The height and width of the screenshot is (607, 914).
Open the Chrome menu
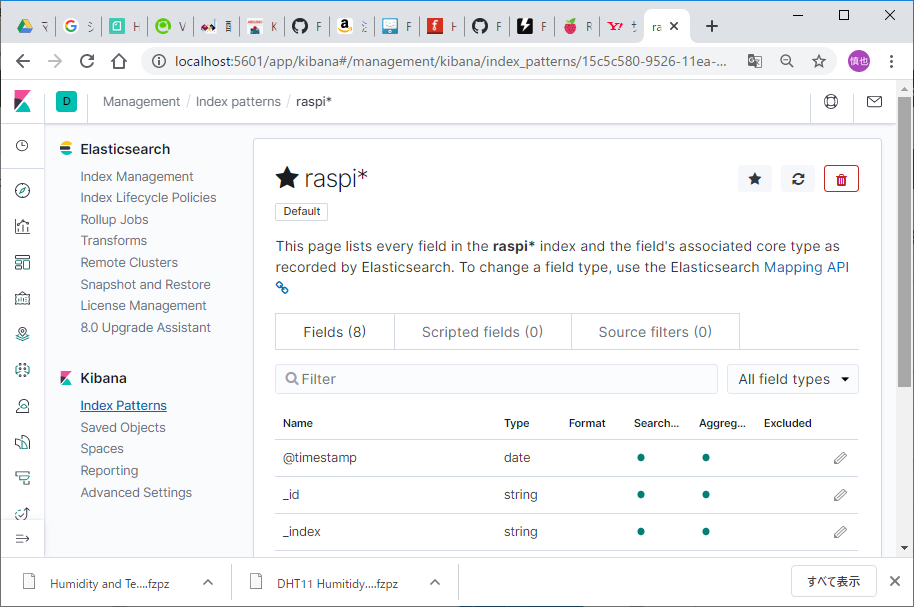tap(891, 61)
